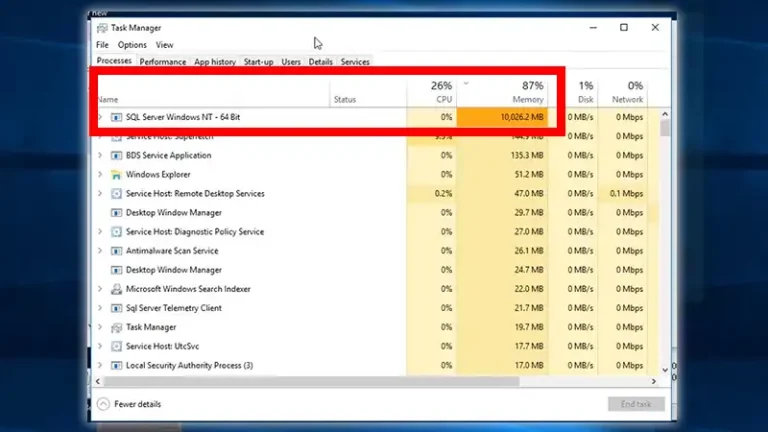Sort by the Disk column header

(573, 92)
